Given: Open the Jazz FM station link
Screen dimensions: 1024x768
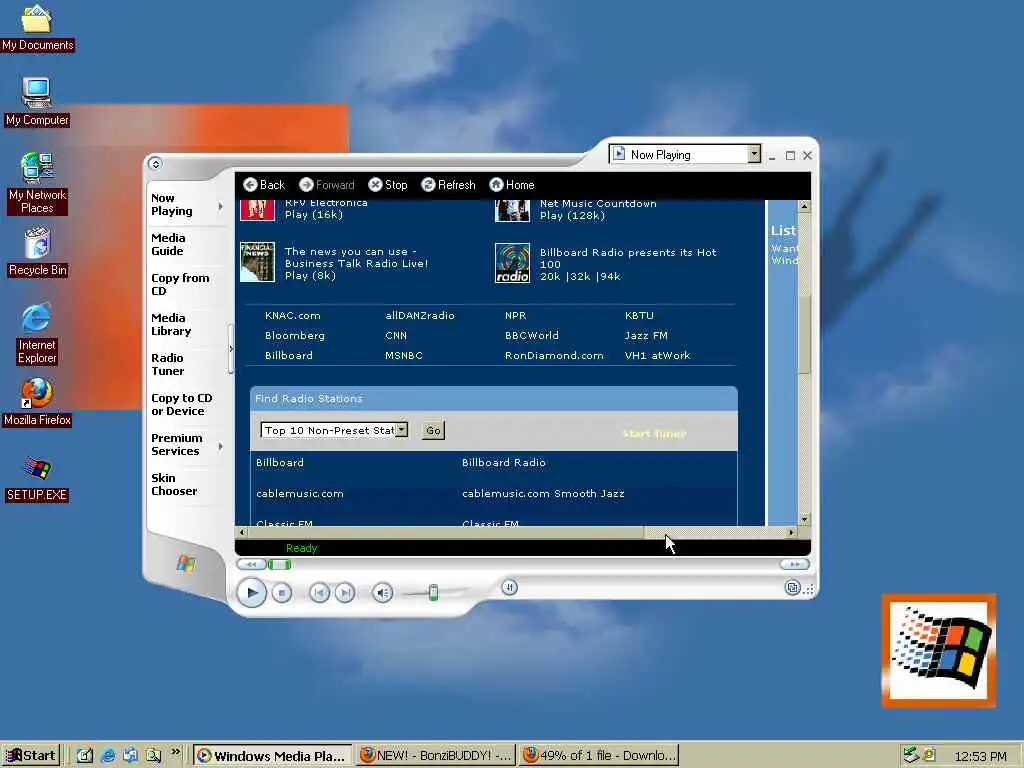Looking at the screenshot, I should click(x=646, y=336).
